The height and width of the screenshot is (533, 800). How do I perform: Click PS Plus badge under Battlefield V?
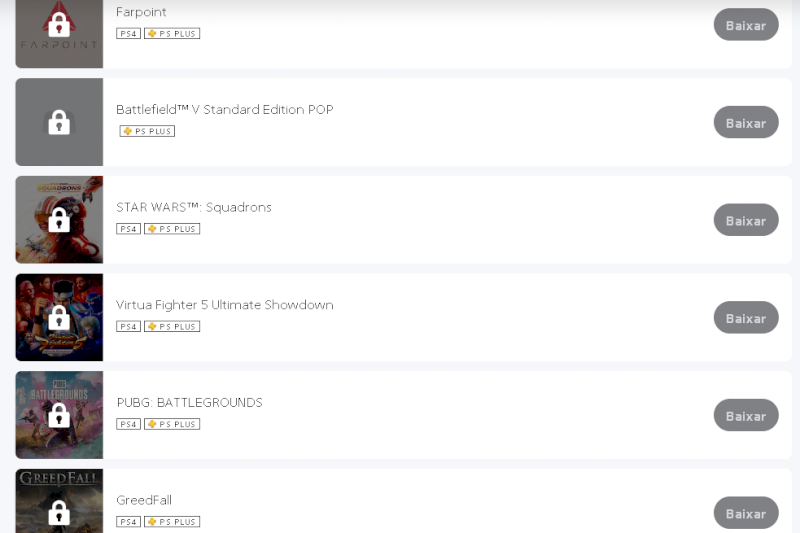click(x=147, y=131)
